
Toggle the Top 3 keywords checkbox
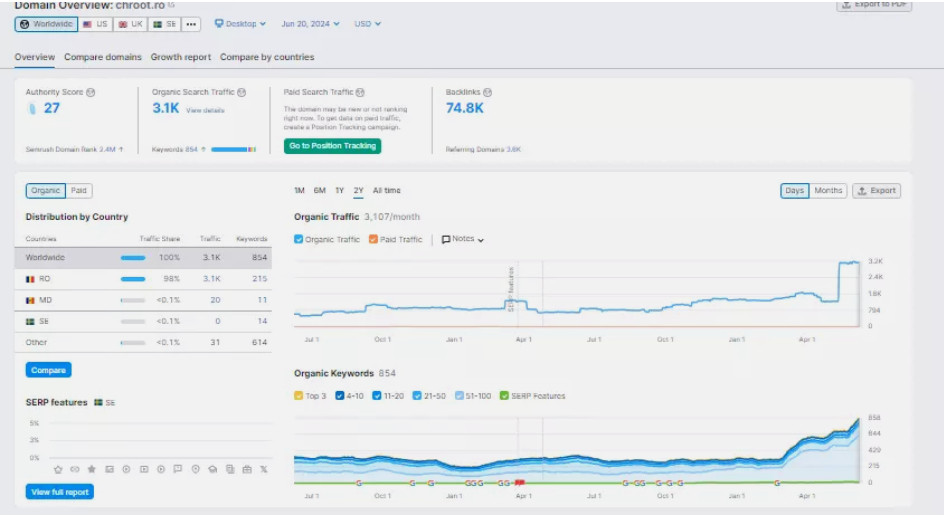point(299,396)
